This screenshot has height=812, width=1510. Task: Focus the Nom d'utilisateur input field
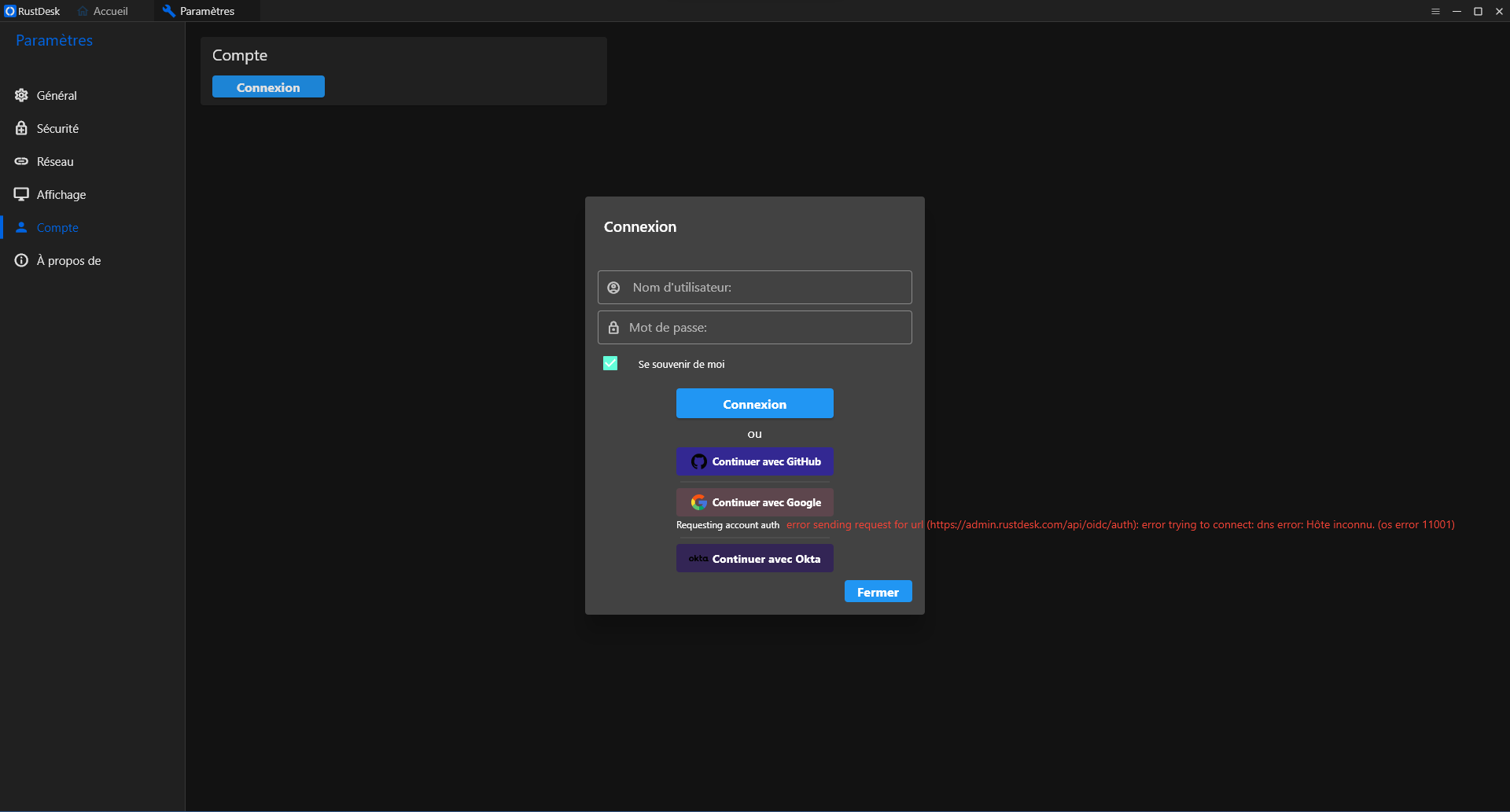coord(754,288)
